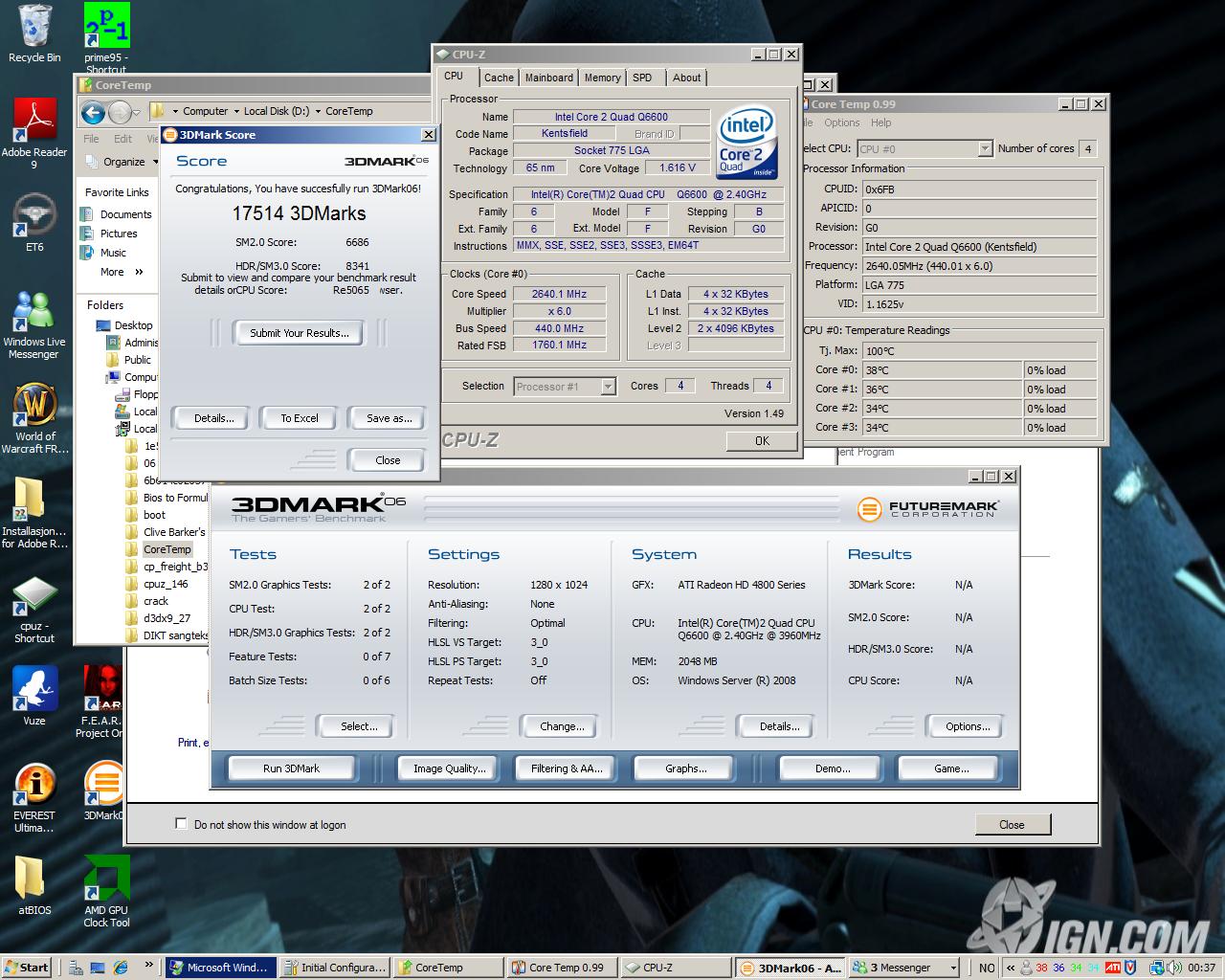This screenshot has height=980, width=1225.
Task: Click OK in the CPU-Z window
Action: click(x=762, y=441)
